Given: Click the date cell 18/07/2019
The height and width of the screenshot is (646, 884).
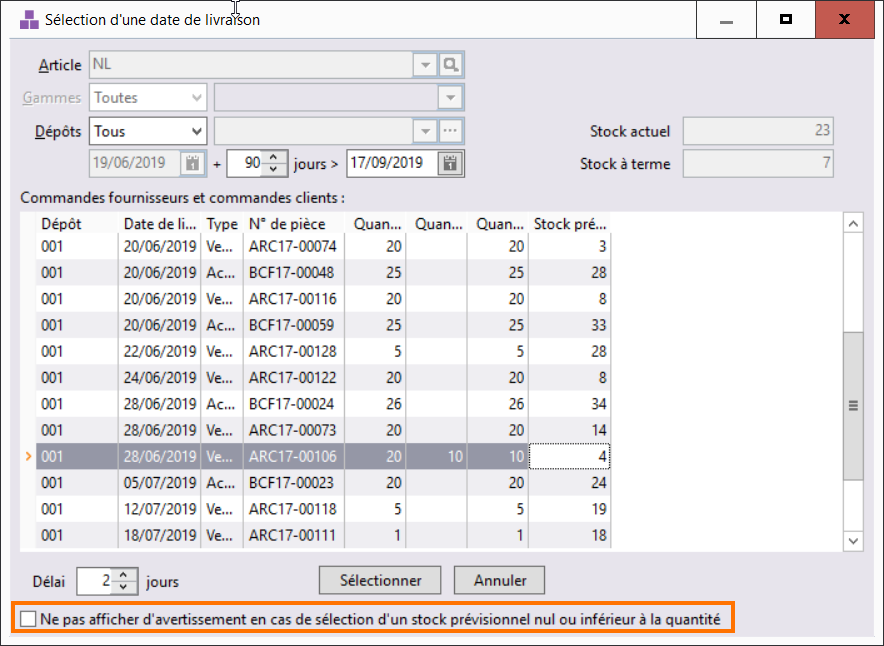Looking at the screenshot, I should click(160, 536).
